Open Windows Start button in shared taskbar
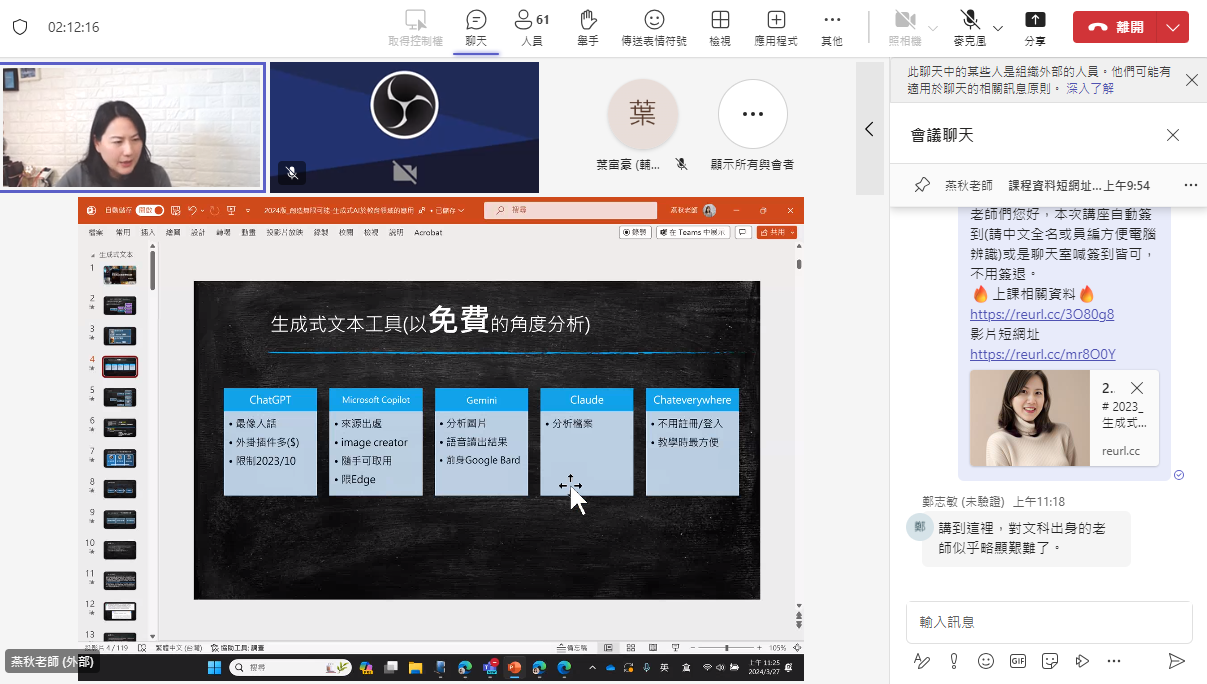Viewport: 1207px width, 684px height. click(x=214, y=667)
